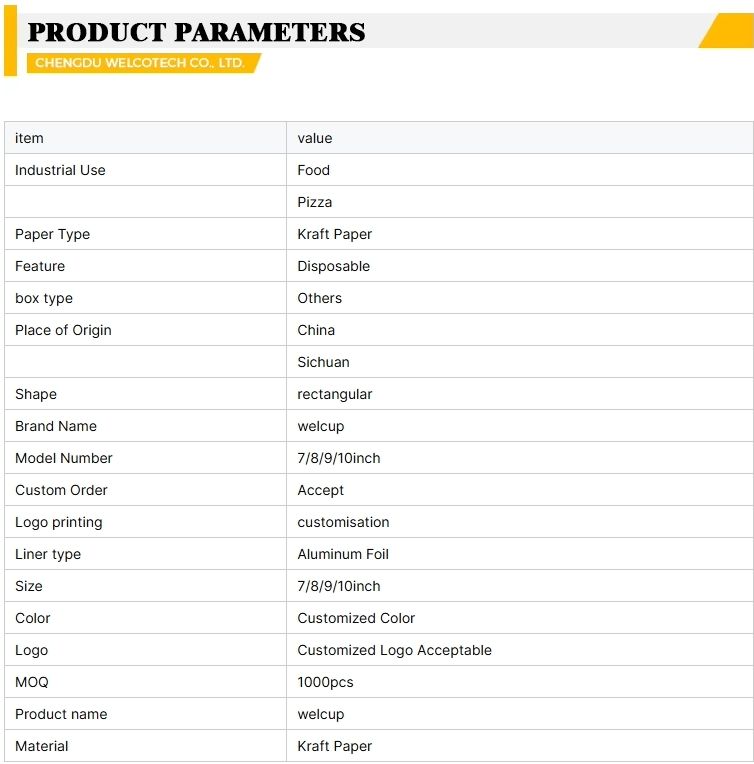754x764 pixels.
Task: Click the Customized Logo Acceptable text
Action: (395, 650)
